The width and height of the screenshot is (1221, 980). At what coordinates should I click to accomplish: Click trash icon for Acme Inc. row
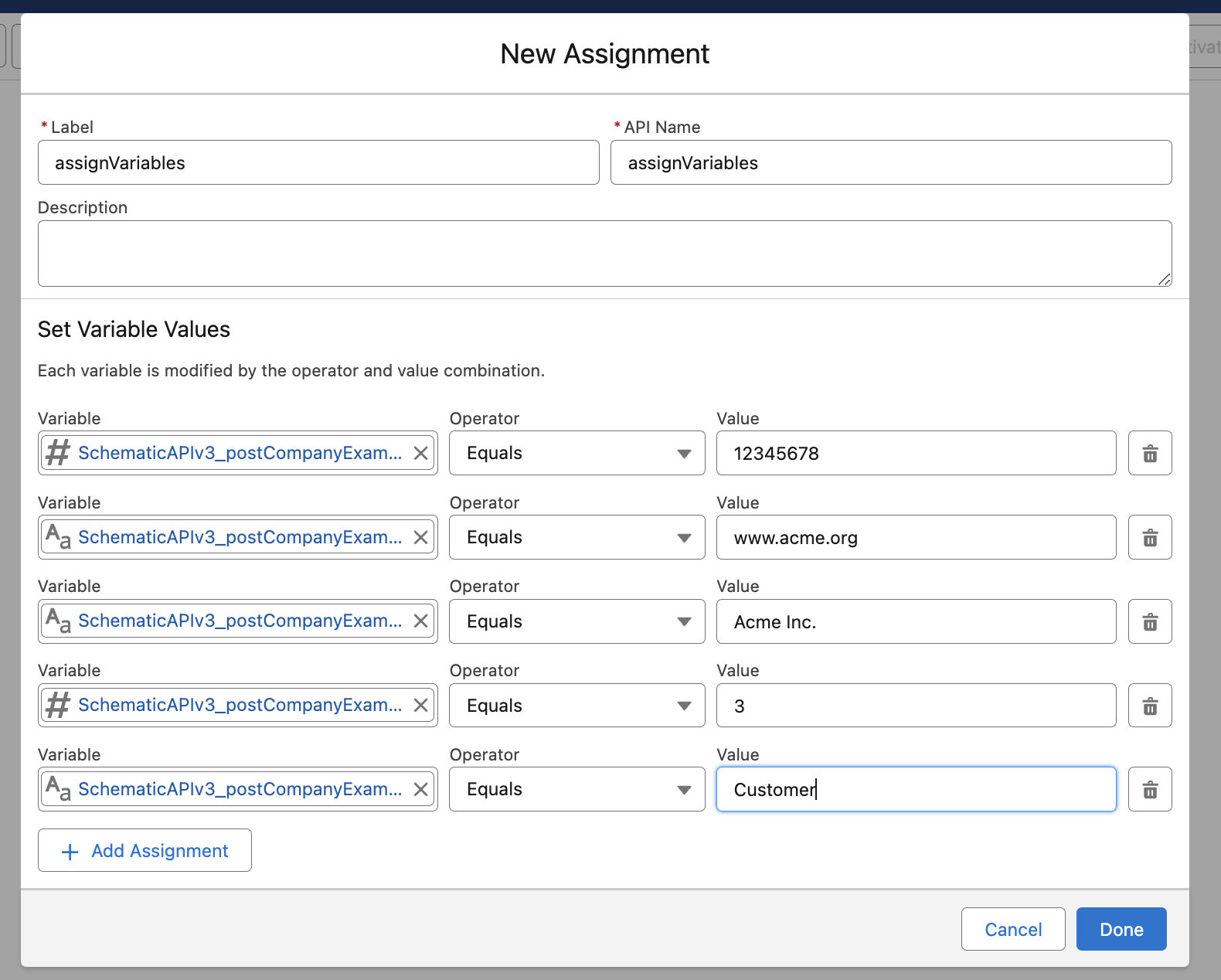click(1149, 621)
